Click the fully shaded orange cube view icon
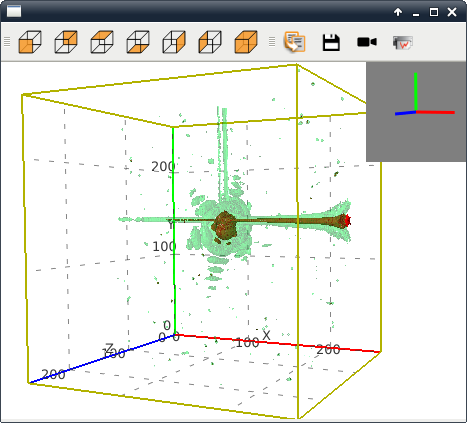The width and height of the screenshot is (467, 423). click(246, 42)
